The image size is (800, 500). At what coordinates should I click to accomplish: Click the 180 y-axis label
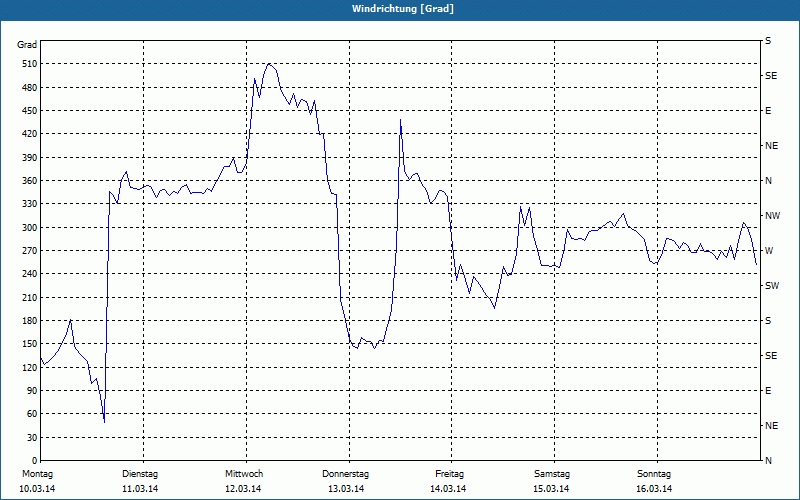(x=29, y=321)
